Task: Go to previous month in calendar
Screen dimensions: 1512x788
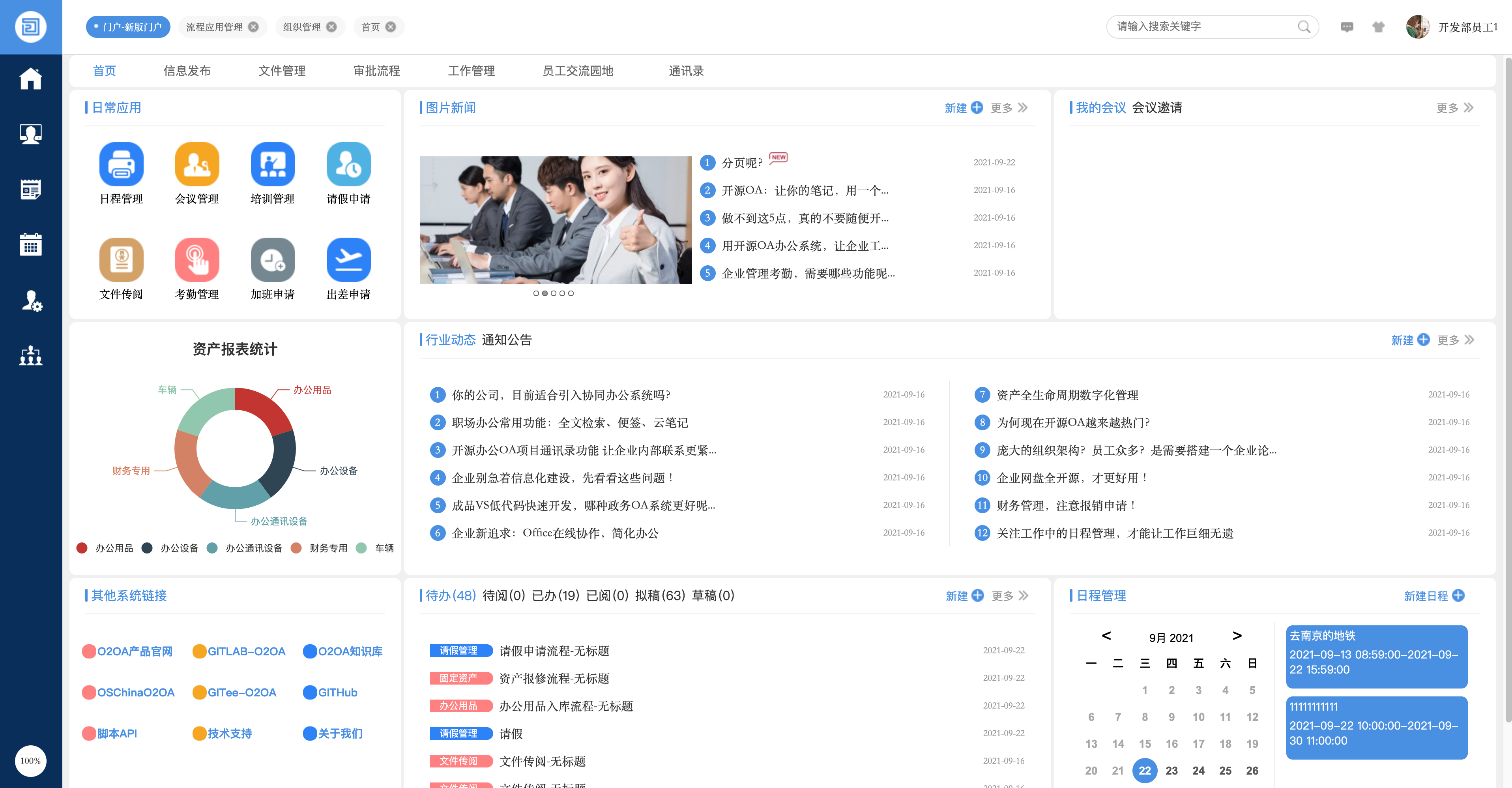Action: coord(1106,636)
